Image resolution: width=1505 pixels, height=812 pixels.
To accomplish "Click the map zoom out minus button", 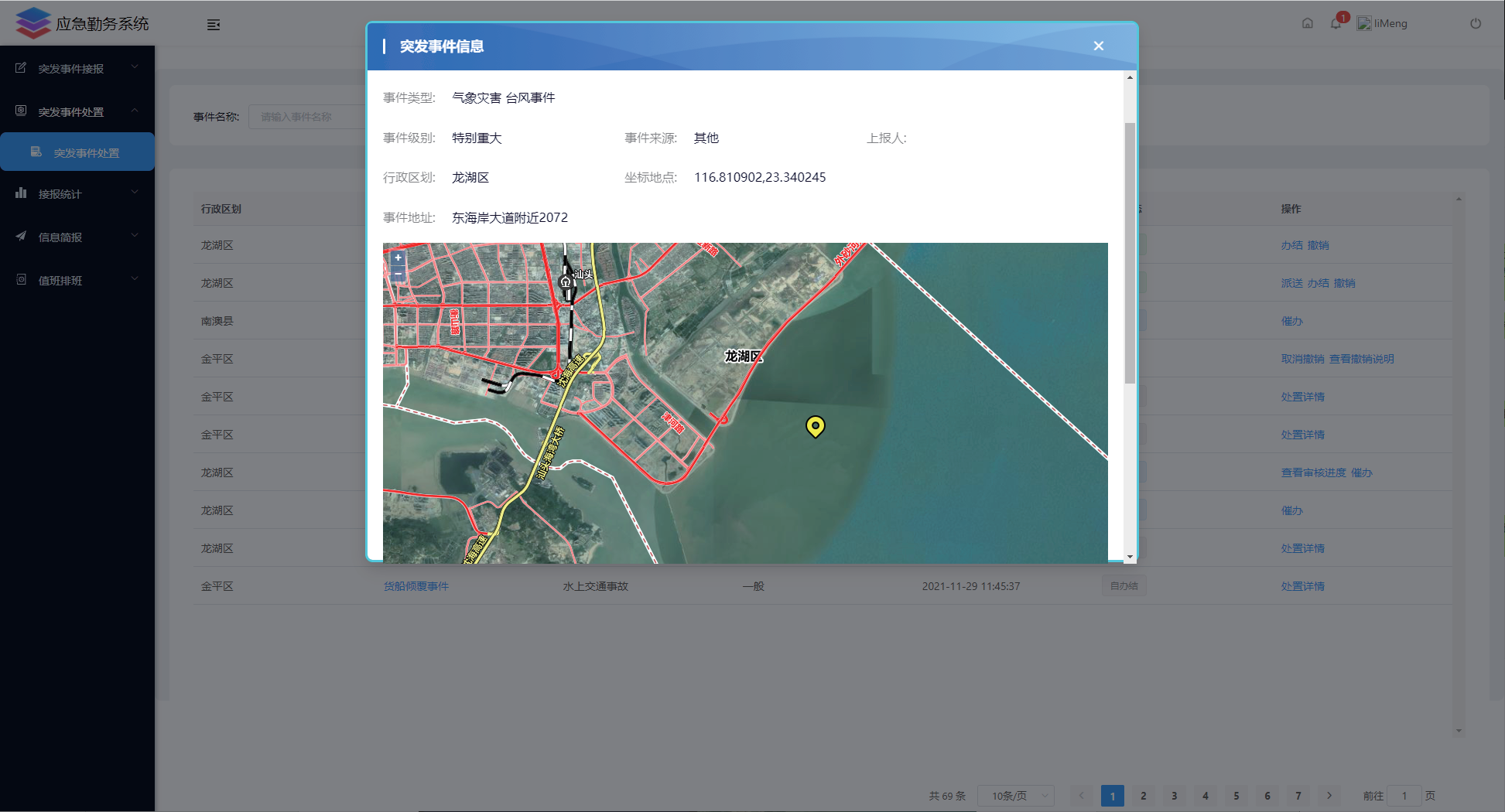I will [x=398, y=274].
